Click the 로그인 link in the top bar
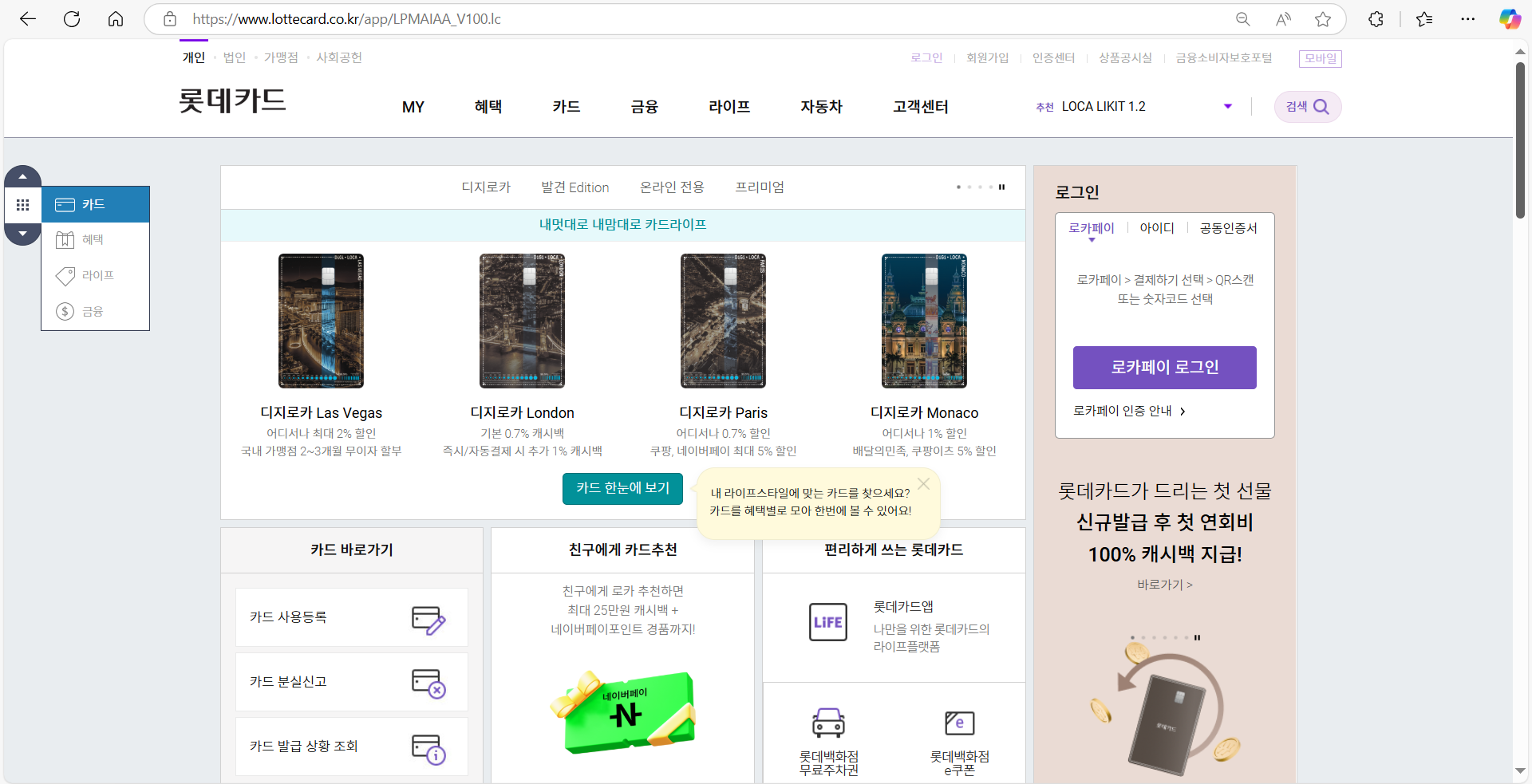Screen dimensions: 1532x784 (926, 58)
